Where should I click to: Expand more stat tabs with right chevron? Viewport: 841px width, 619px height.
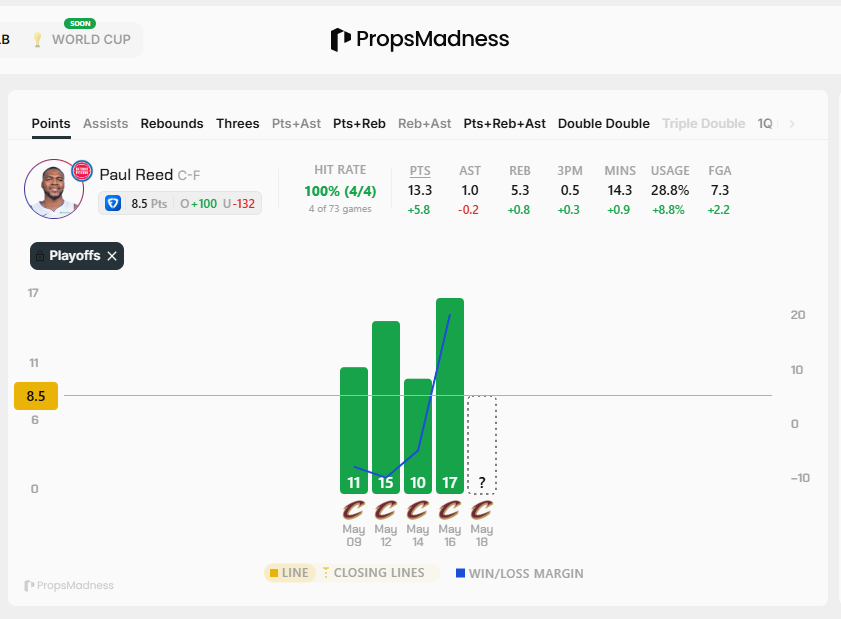click(792, 124)
